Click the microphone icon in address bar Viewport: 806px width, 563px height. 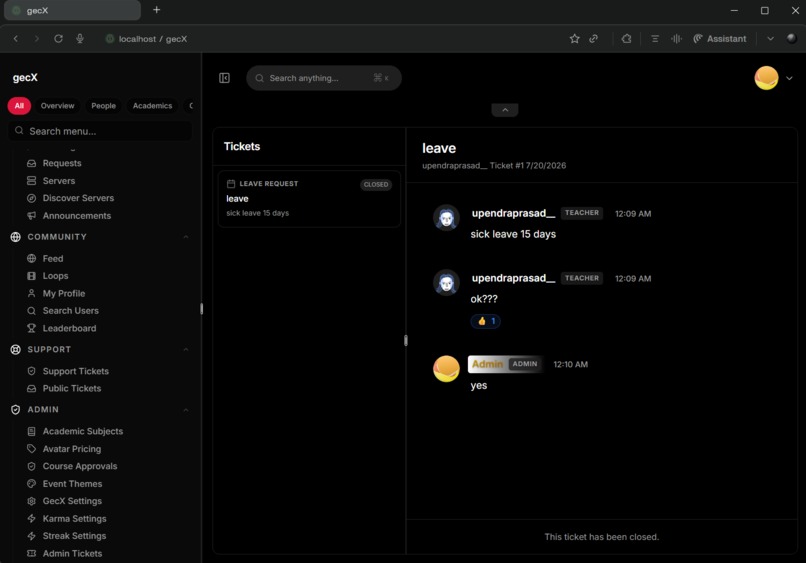80,39
